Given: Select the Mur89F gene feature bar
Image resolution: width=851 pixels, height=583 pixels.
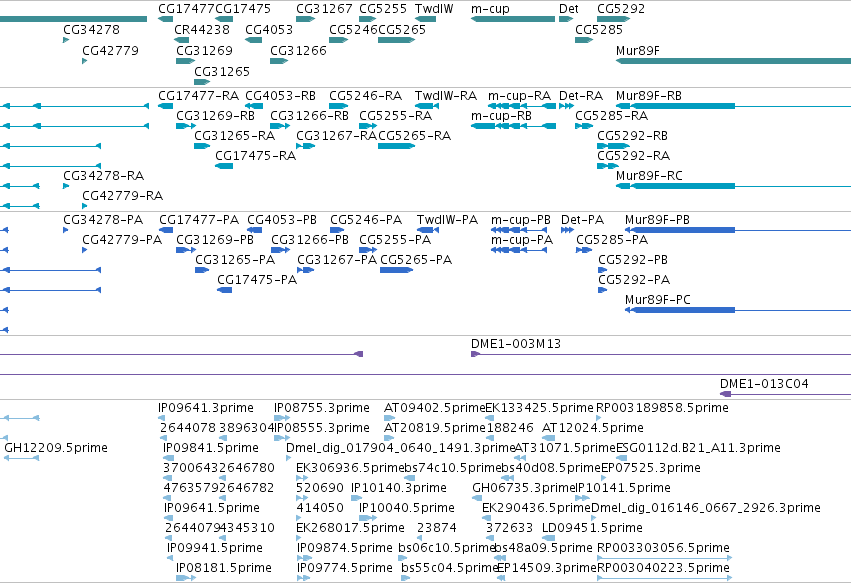Looking at the screenshot, I should pos(733,61).
